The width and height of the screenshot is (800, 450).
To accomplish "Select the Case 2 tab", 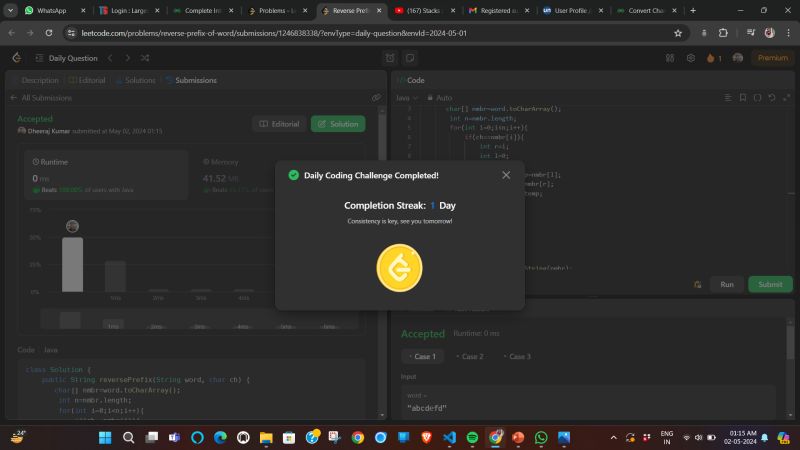I will pos(470,356).
